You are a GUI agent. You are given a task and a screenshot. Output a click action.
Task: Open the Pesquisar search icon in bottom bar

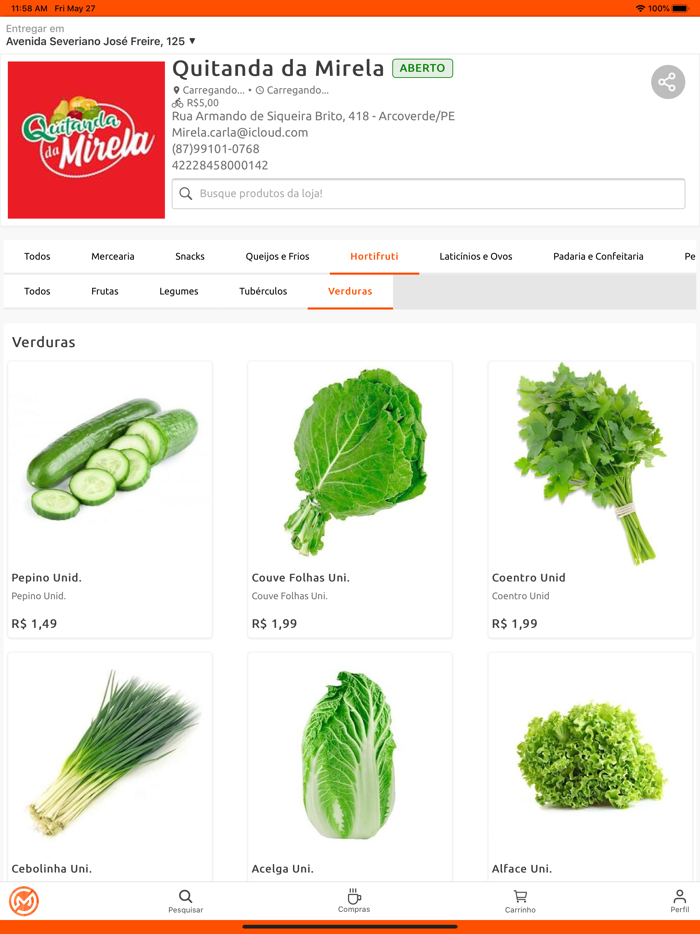pyautogui.click(x=185, y=896)
